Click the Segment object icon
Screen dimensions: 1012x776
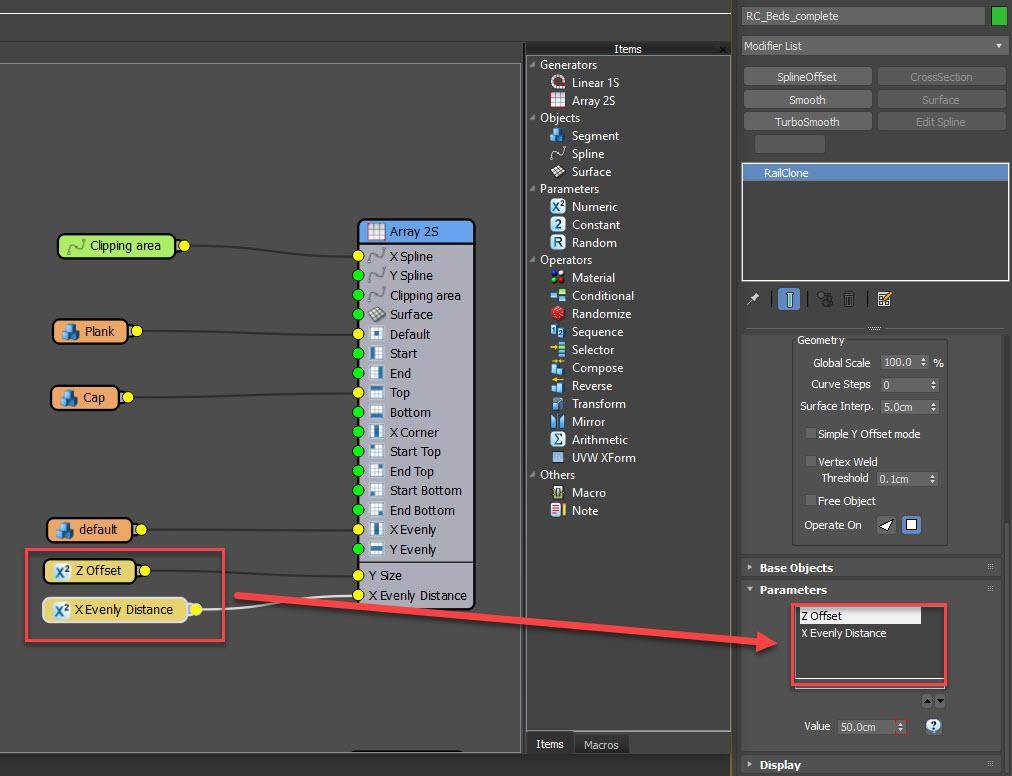tap(558, 135)
